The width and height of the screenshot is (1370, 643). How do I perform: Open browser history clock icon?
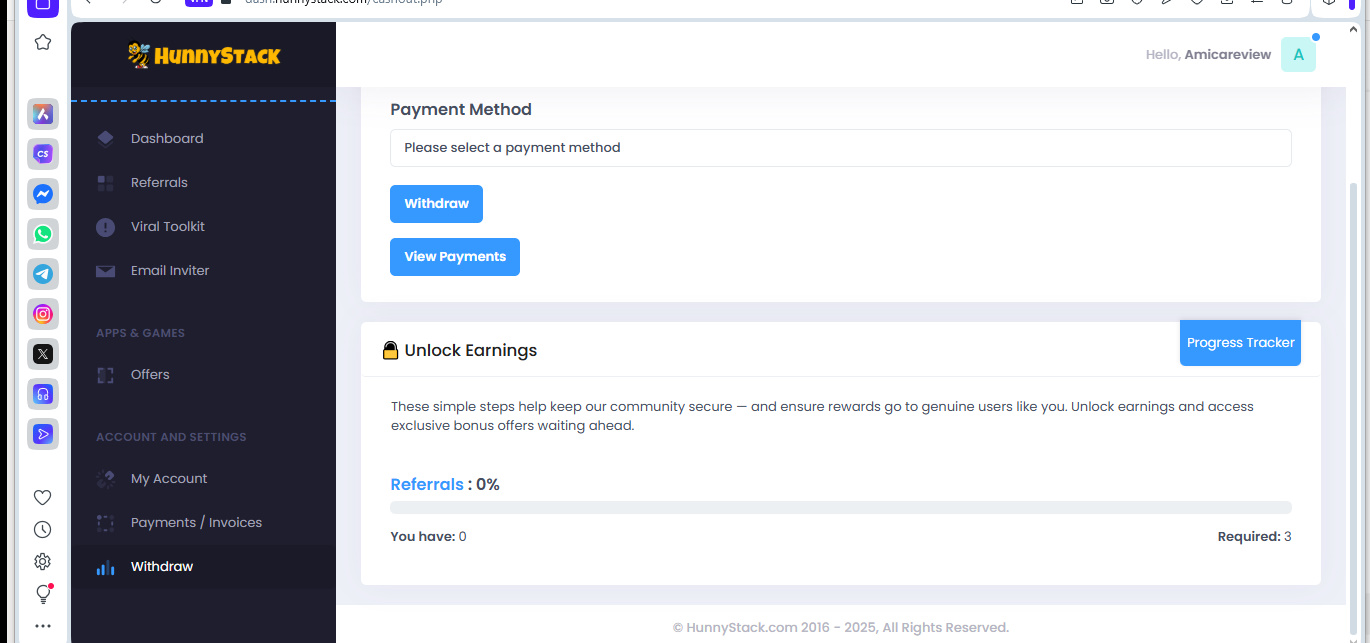tap(43, 530)
